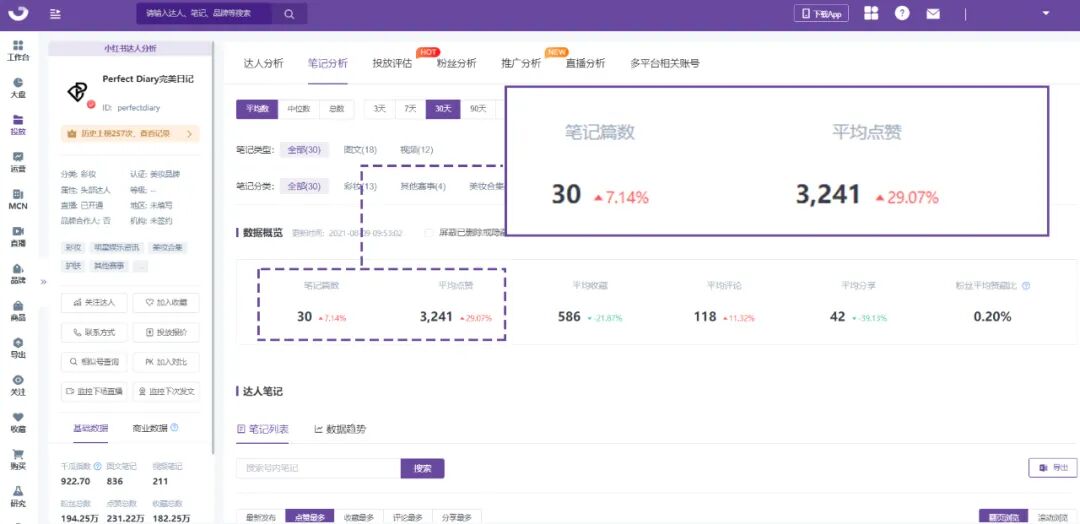Open the 笔记列表 tab
This screenshot has height=524, width=1080.
[x=262, y=429]
